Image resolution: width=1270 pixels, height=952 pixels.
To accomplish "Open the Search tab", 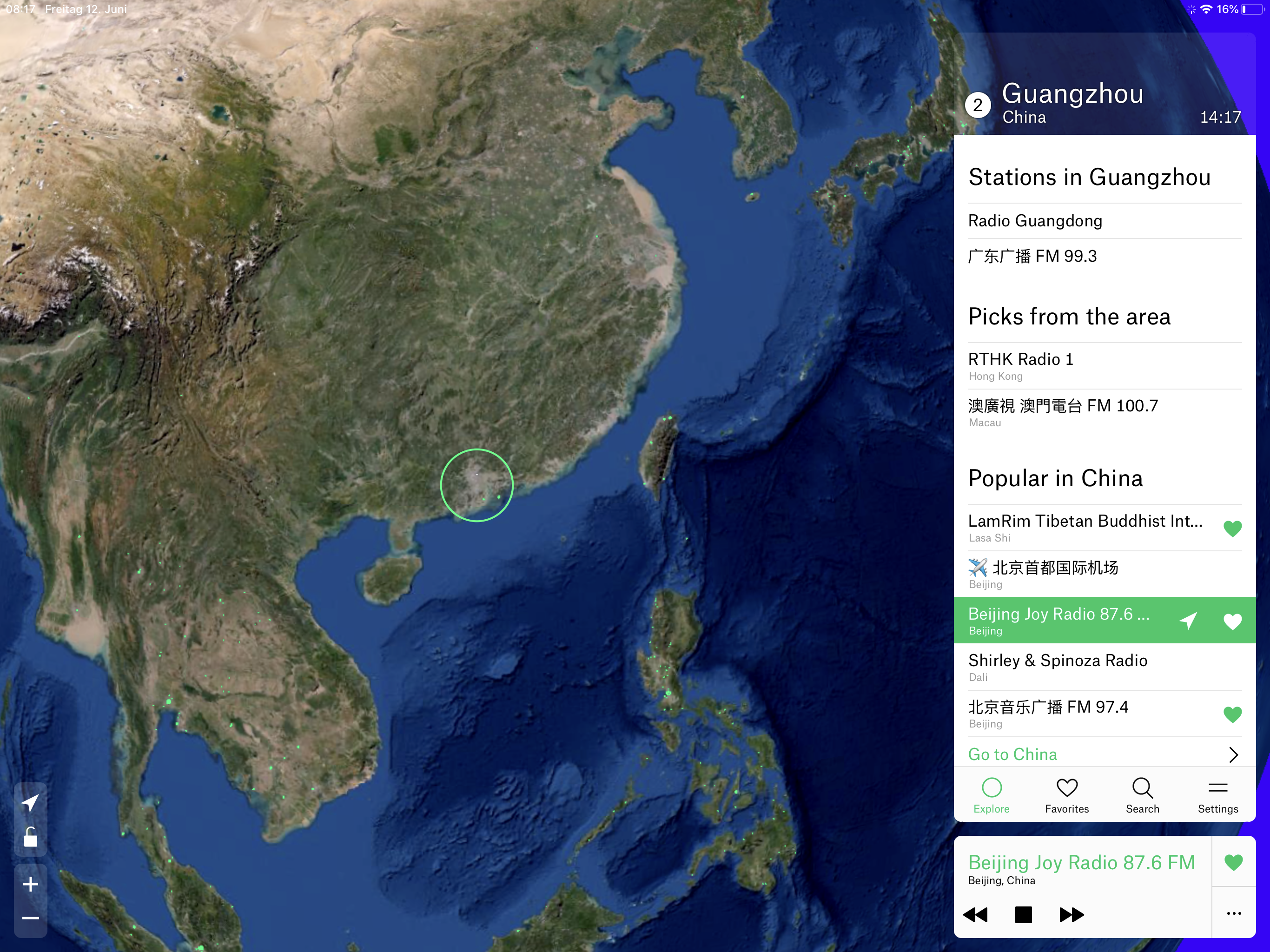I will click(x=1142, y=795).
